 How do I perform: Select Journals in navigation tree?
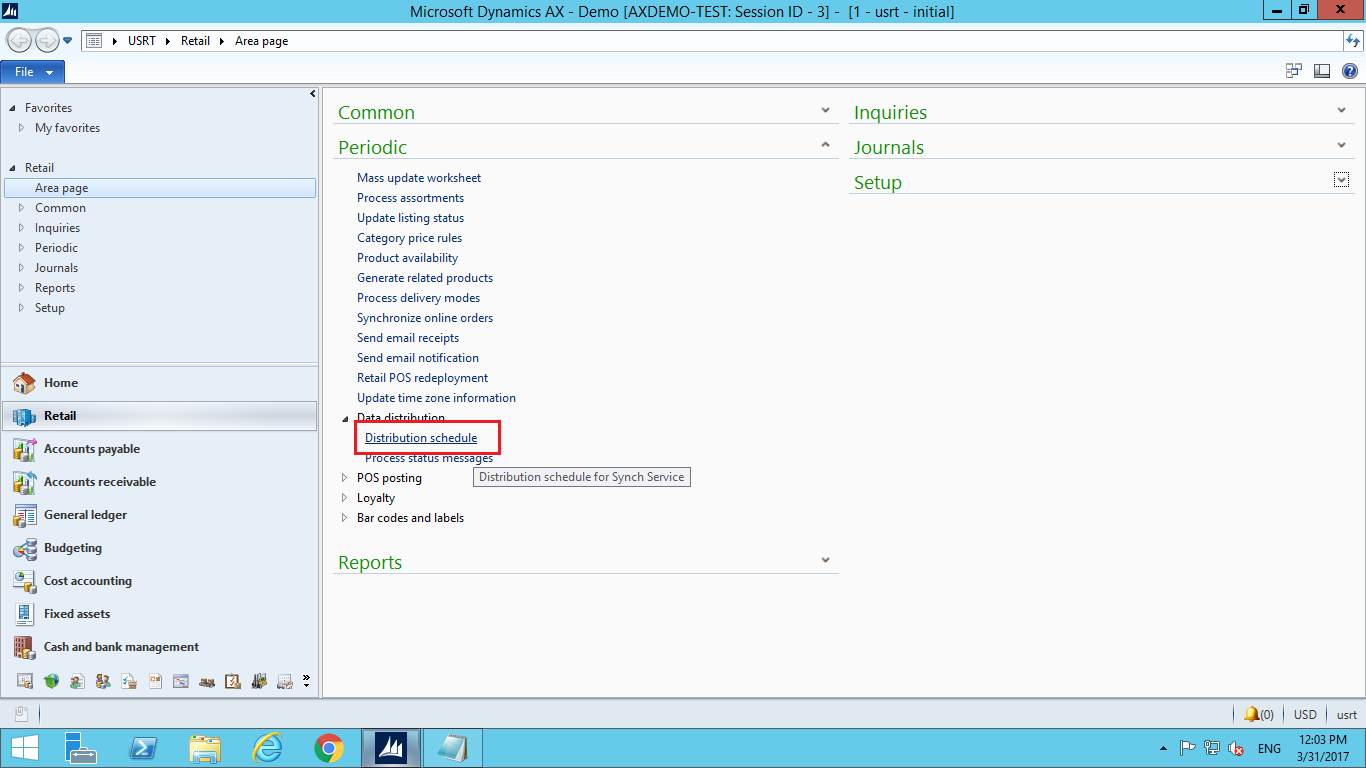click(x=56, y=268)
